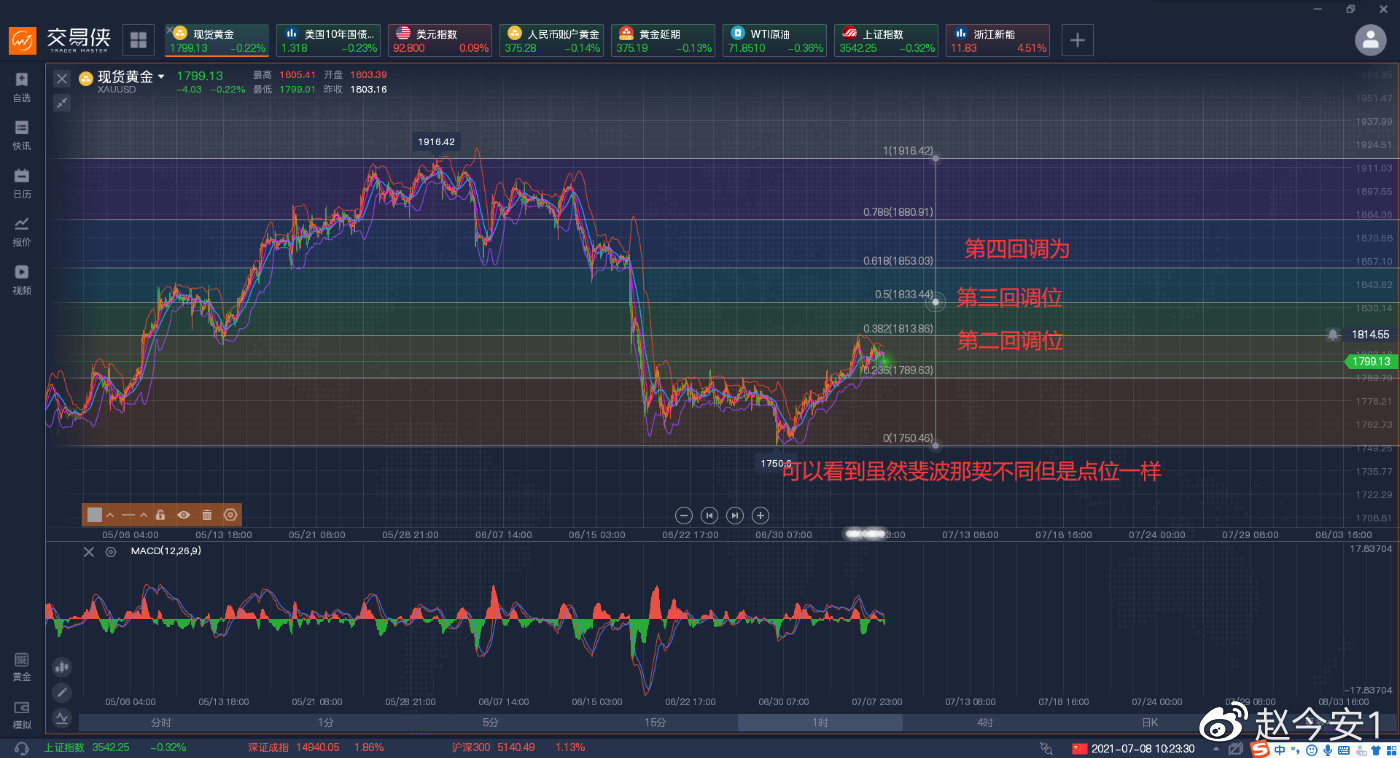
Task: Select 4时 timeframe
Action: (x=985, y=722)
